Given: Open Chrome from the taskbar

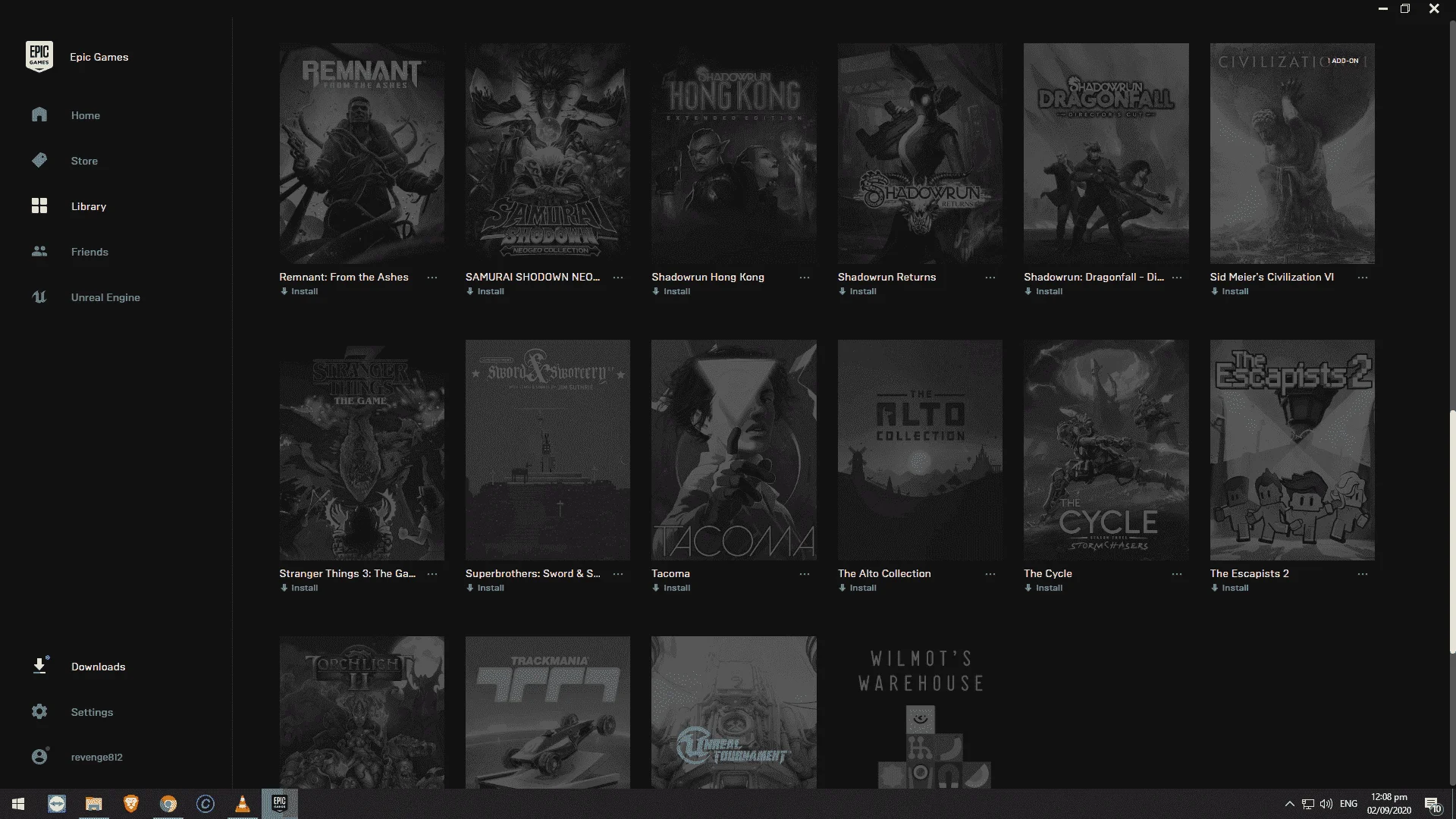Looking at the screenshot, I should click(168, 804).
